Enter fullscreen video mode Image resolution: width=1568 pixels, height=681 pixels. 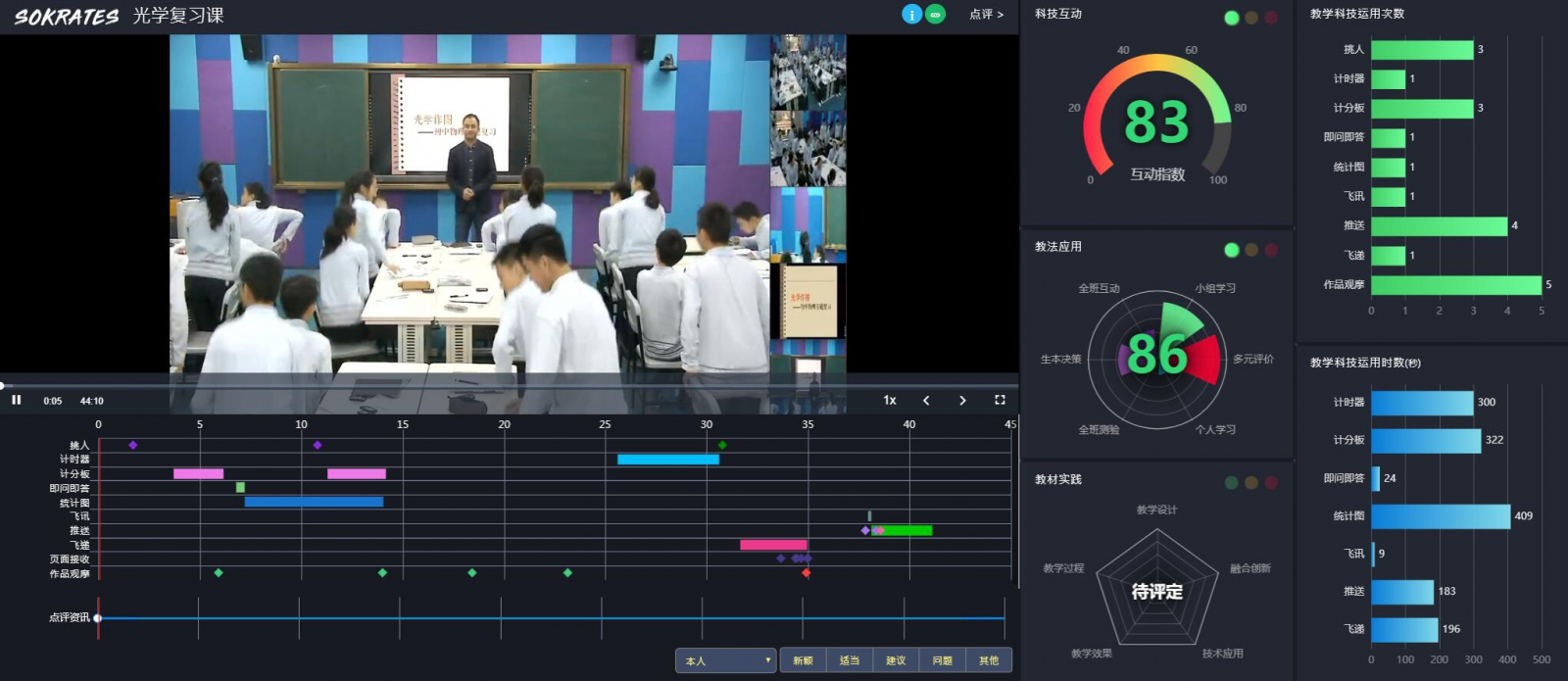(1000, 400)
